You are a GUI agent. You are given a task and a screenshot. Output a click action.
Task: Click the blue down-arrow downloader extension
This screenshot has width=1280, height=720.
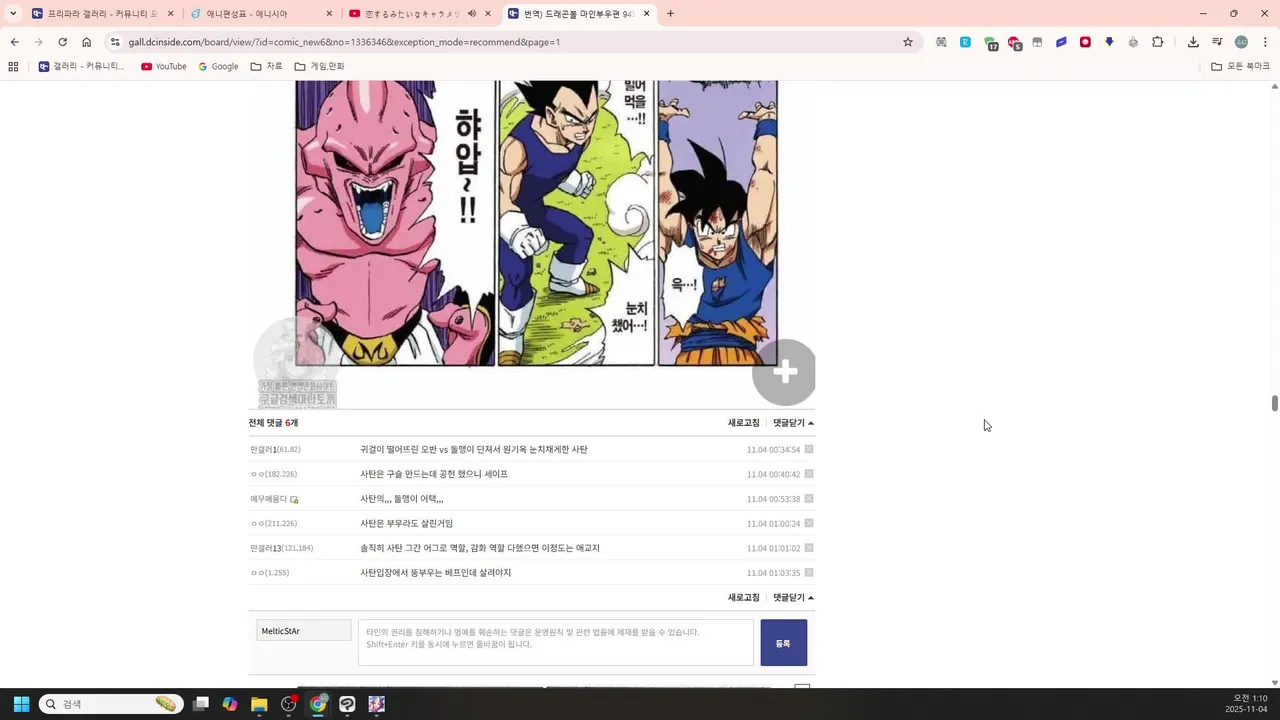click(x=1109, y=42)
